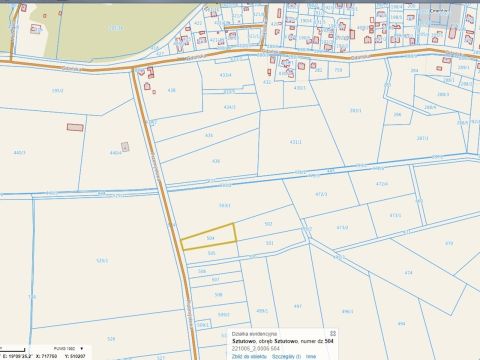This screenshot has width=480, height=360.
Task: Click the large pink building in parcel 440/3
Action: (75, 127)
